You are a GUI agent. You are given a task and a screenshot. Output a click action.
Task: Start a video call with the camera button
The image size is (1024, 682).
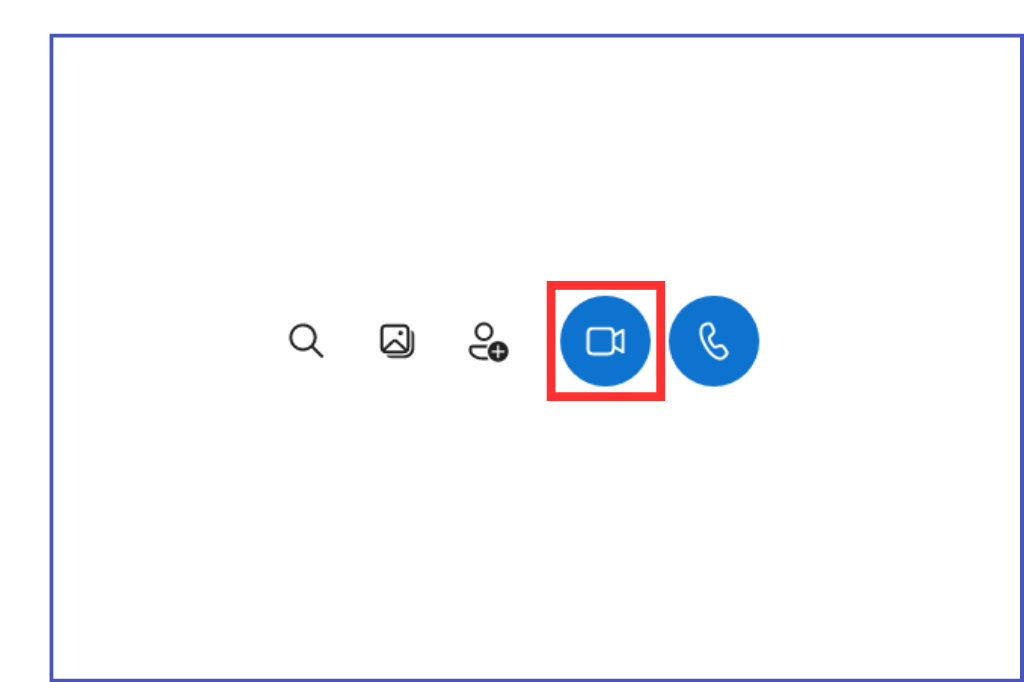pos(605,341)
